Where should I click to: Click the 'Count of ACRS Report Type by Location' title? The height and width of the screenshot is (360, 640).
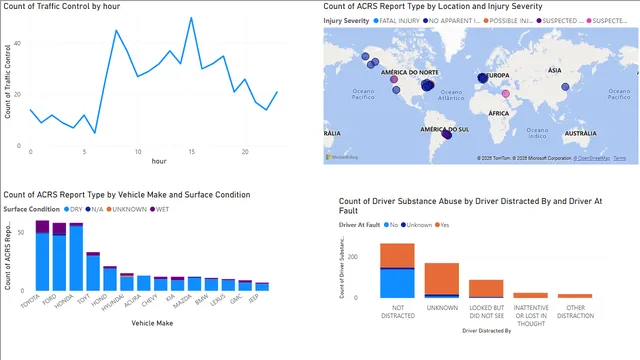433,7
